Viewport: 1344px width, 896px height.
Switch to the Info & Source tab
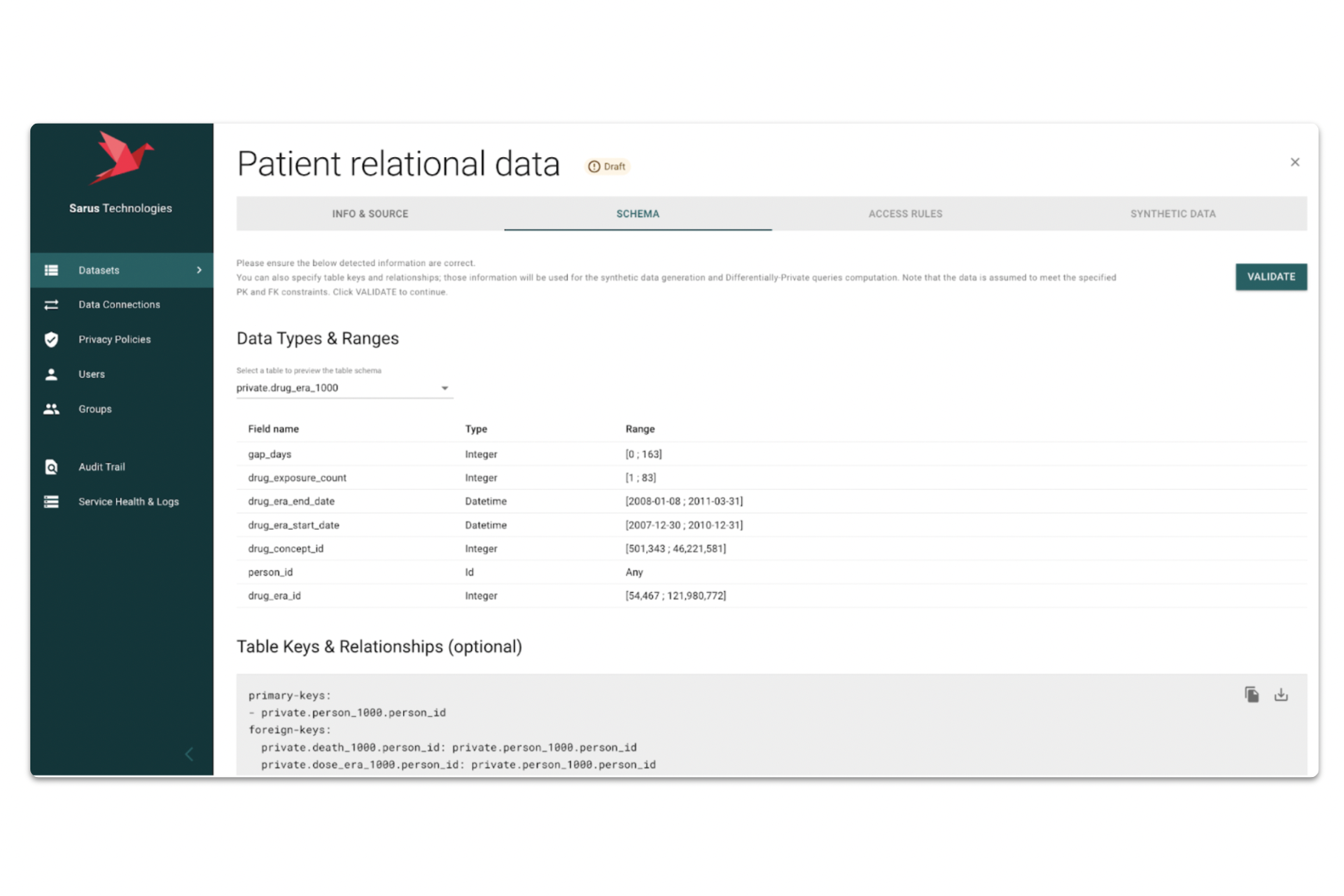click(x=370, y=214)
